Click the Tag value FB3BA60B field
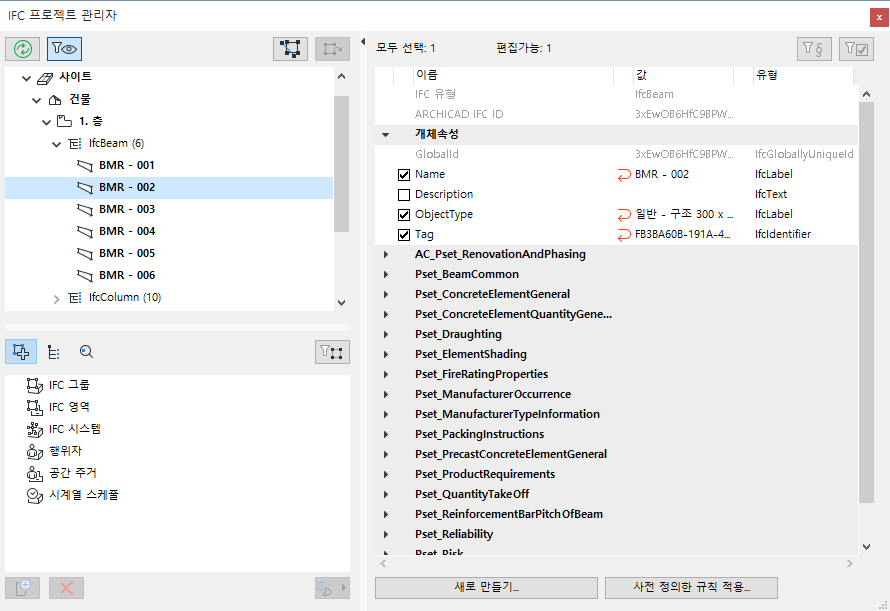This screenshot has width=890, height=611. pos(683,235)
